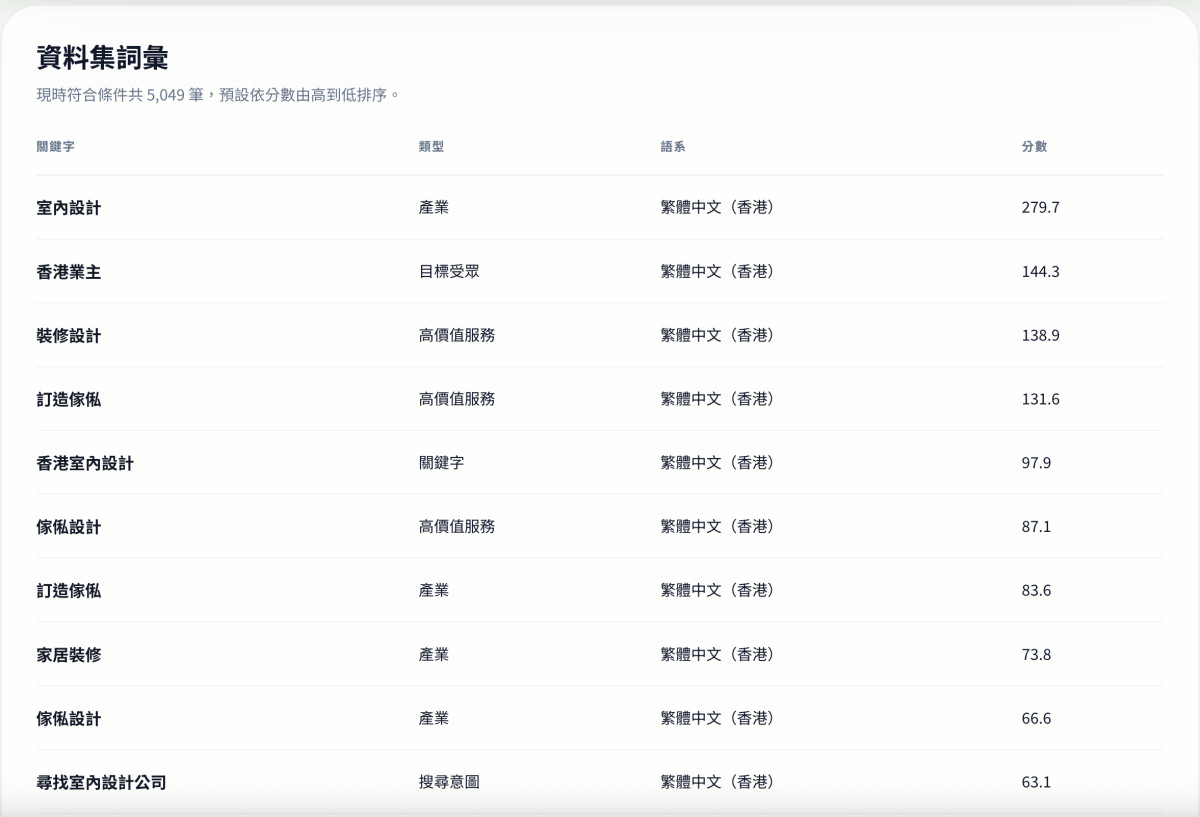Select keyword 傢俬設計 in the 66.6 row

click(x=69, y=719)
